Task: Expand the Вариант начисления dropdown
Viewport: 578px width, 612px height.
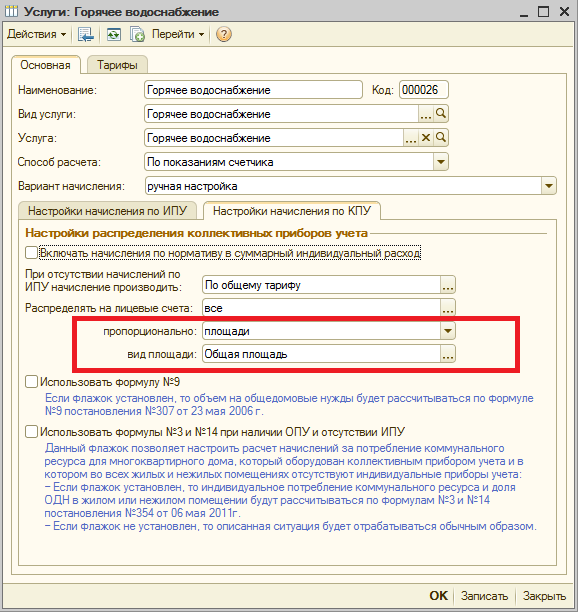Action: pyautogui.click(x=548, y=186)
